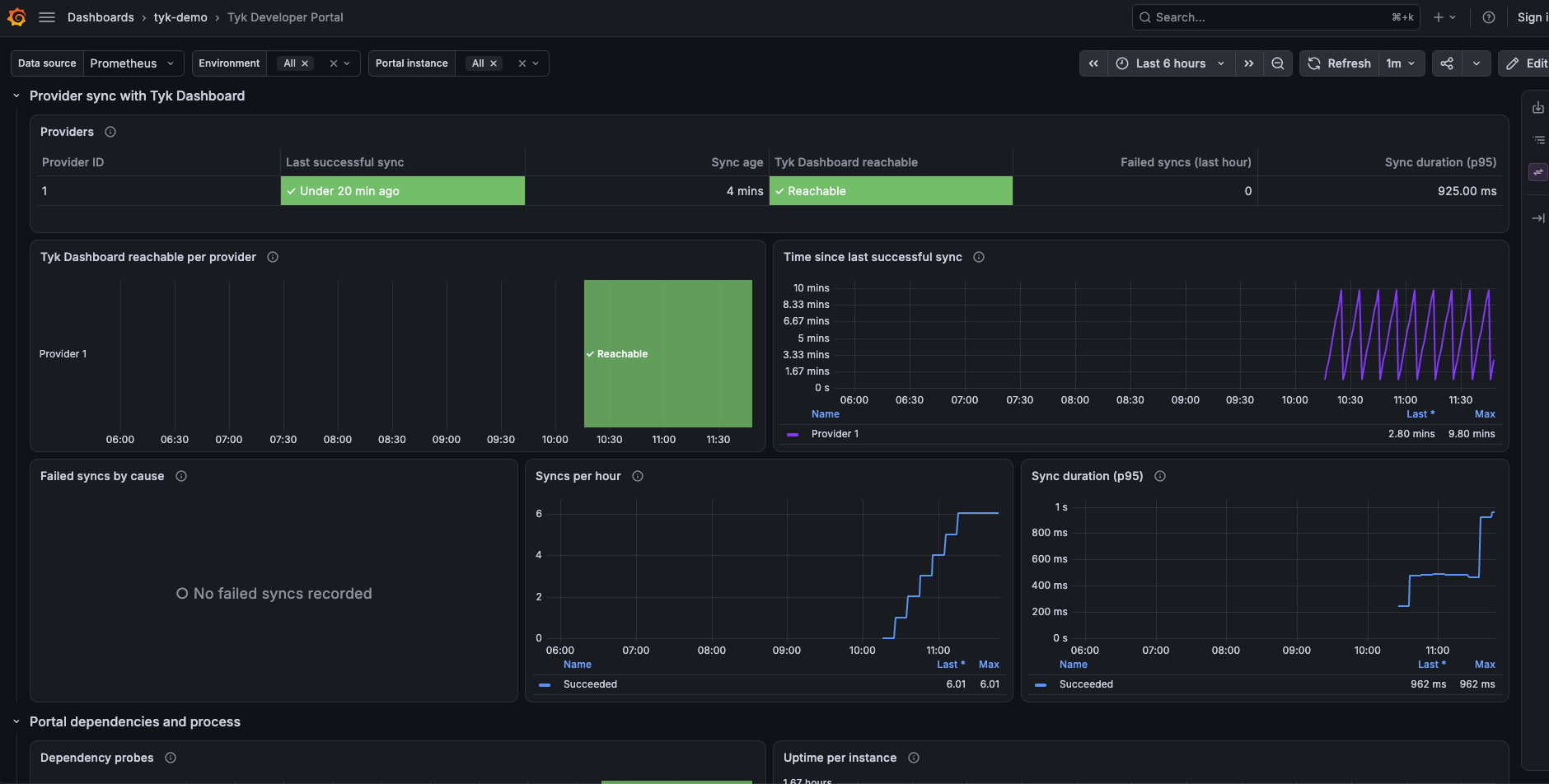The height and width of the screenshot is (784, 1549).
Task: Click the Refresh button
Action: coord(1340,63)
